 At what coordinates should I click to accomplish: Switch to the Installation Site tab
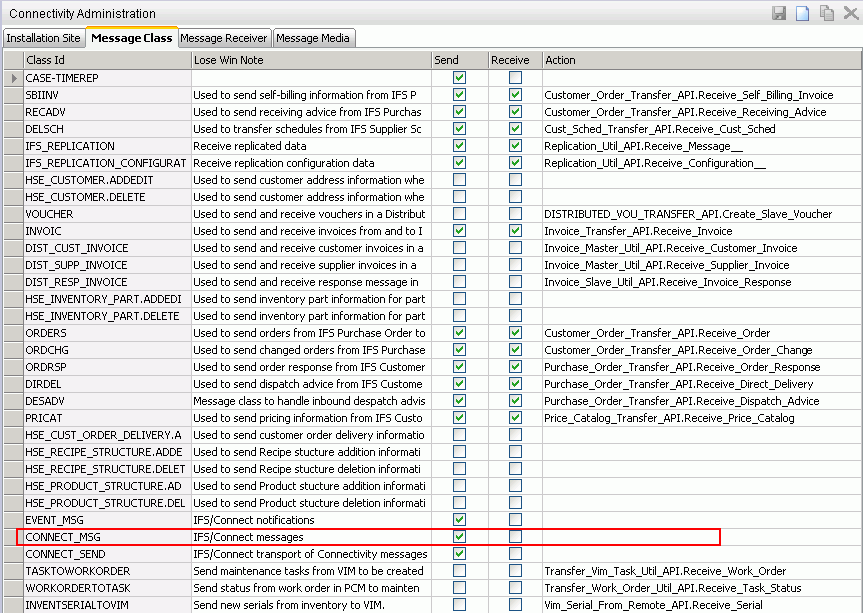click(x=43, y=38)
